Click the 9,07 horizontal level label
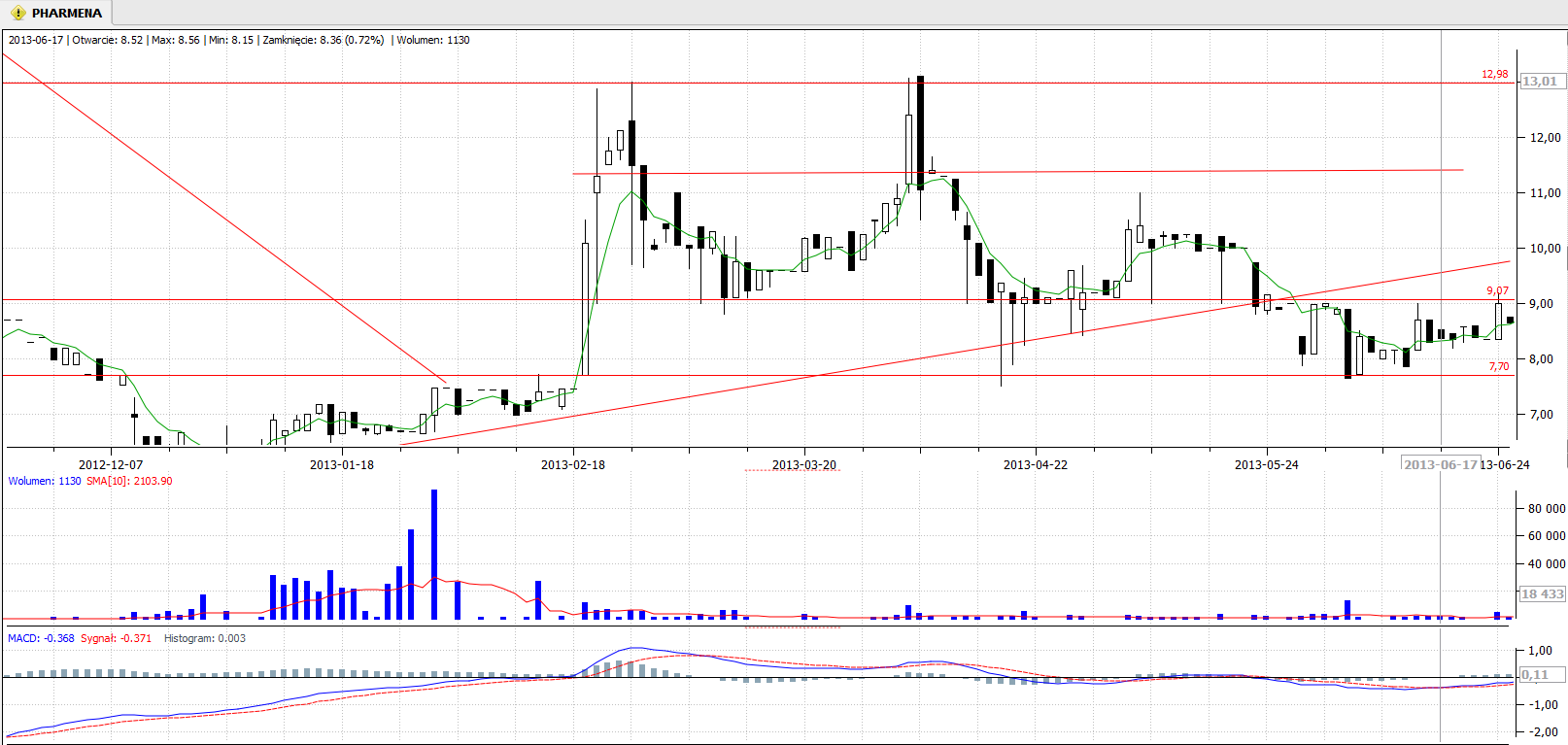1568x745 pixels. click(x=1497, y=290)
